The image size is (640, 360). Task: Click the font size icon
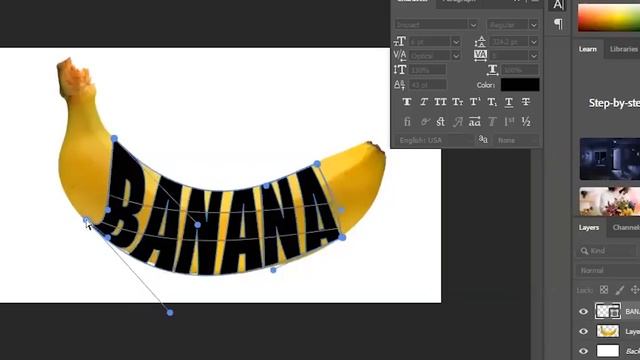coord(400,41)
